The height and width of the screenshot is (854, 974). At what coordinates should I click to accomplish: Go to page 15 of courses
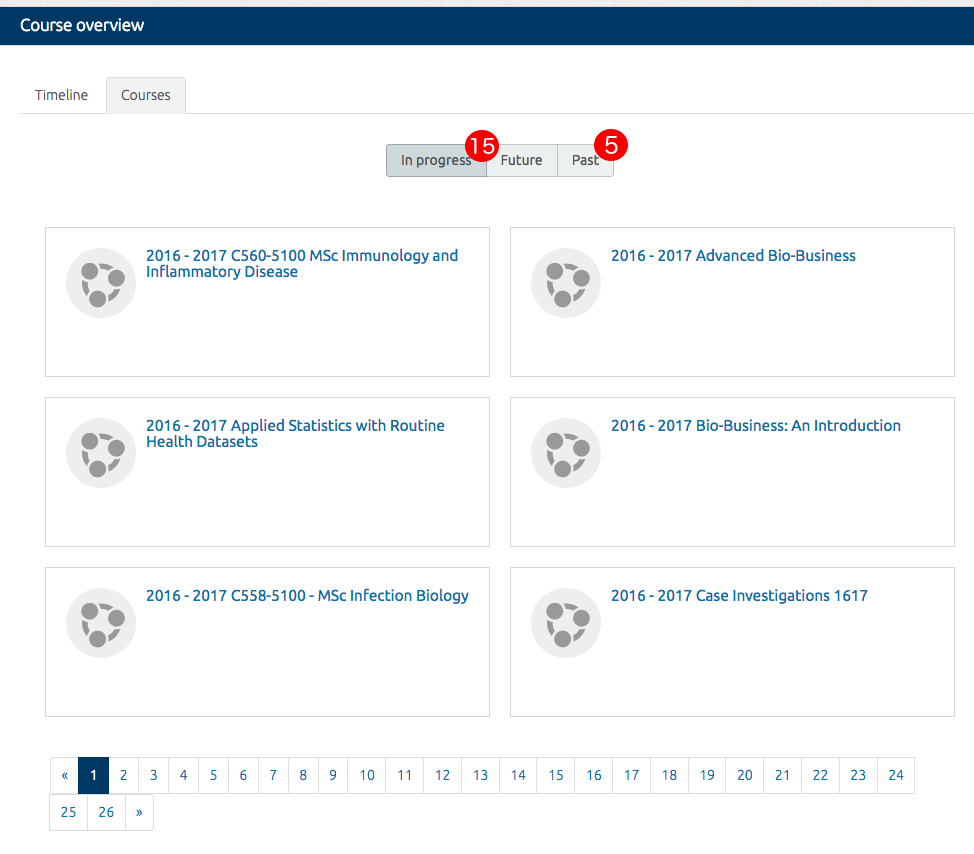point(556,775)
